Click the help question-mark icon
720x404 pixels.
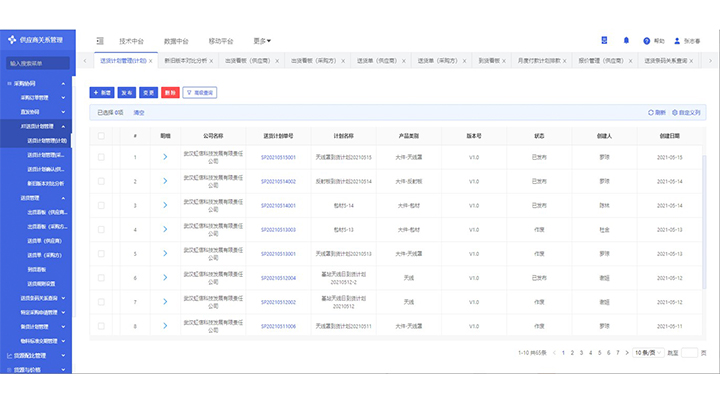tap(647, 41)
